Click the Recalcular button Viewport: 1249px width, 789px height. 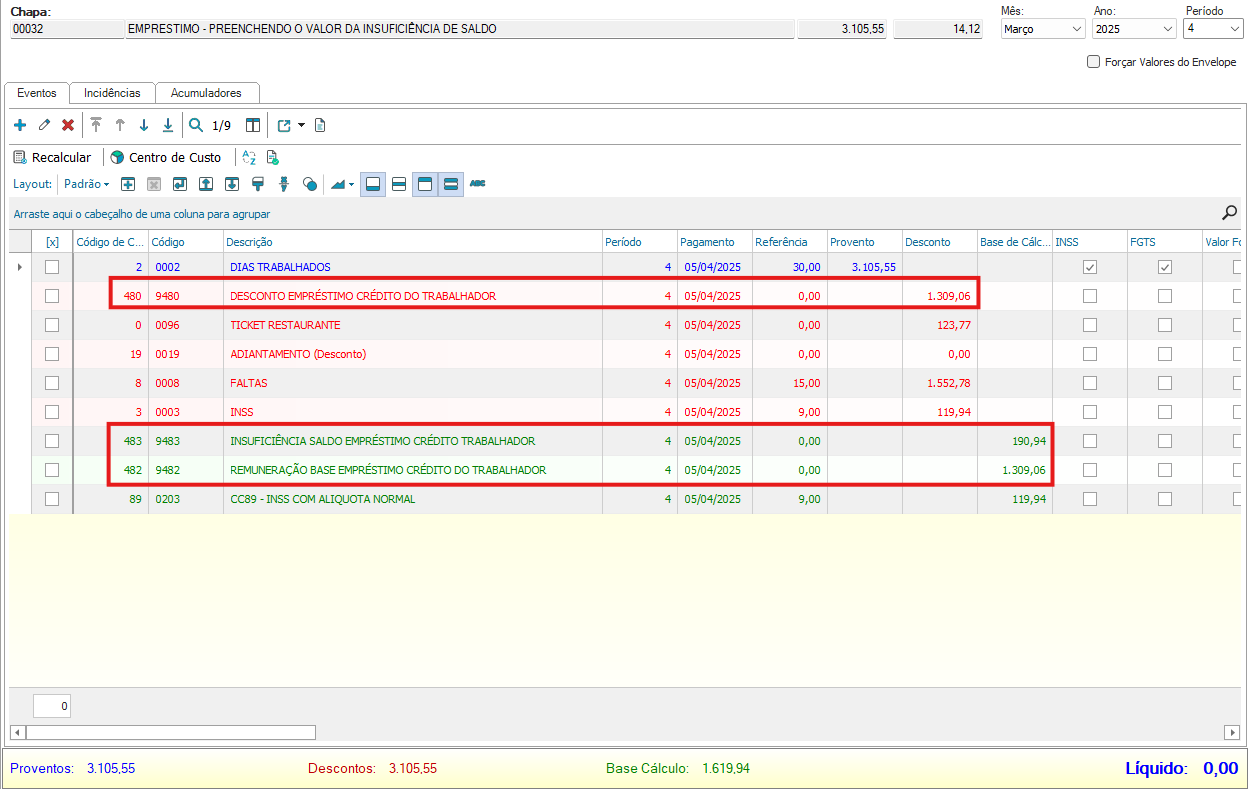click(52, 158)
